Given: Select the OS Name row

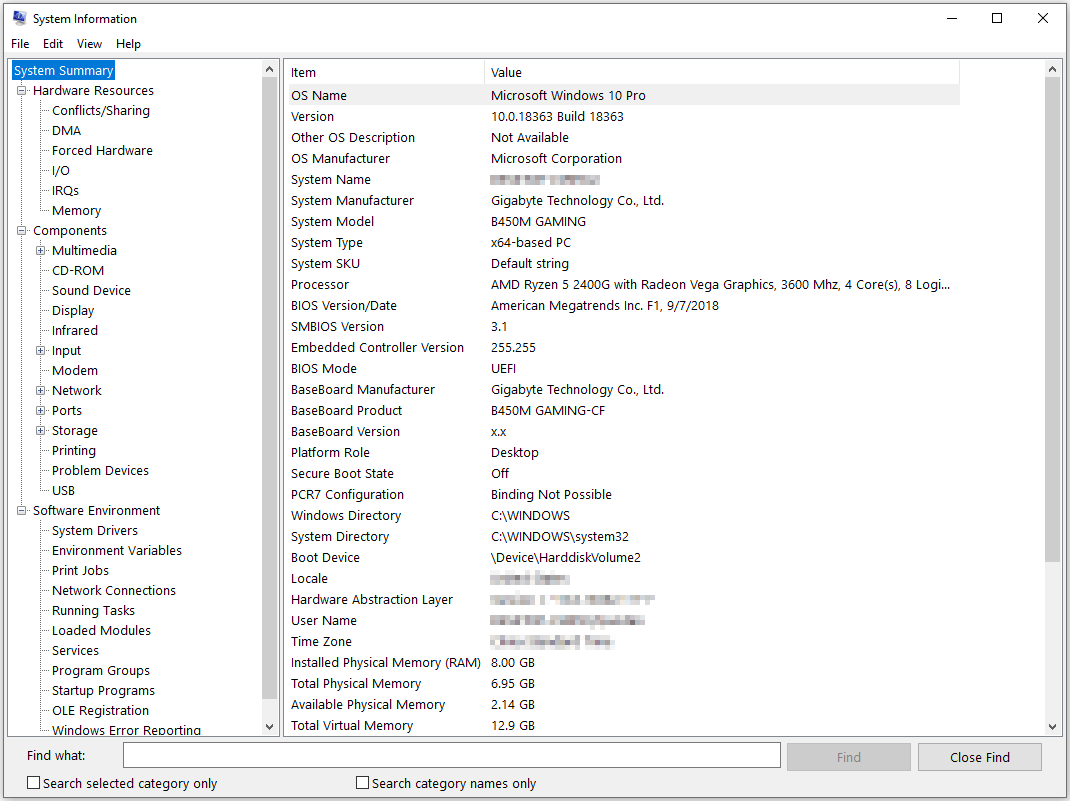Looking at the screenshot, I should tap(622, 96).
